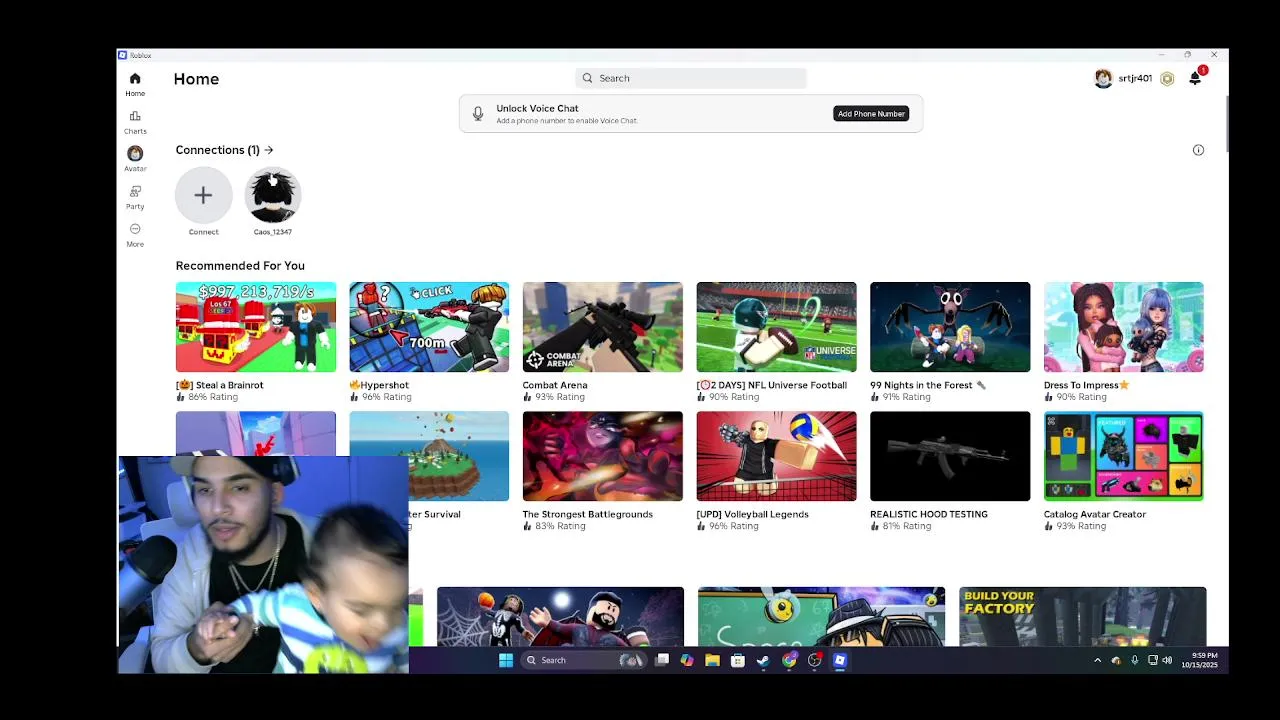The width and height of the screenshot is (1280, 720).
Task: Open the Charts sidebar icon
Action: pos(135,116)
